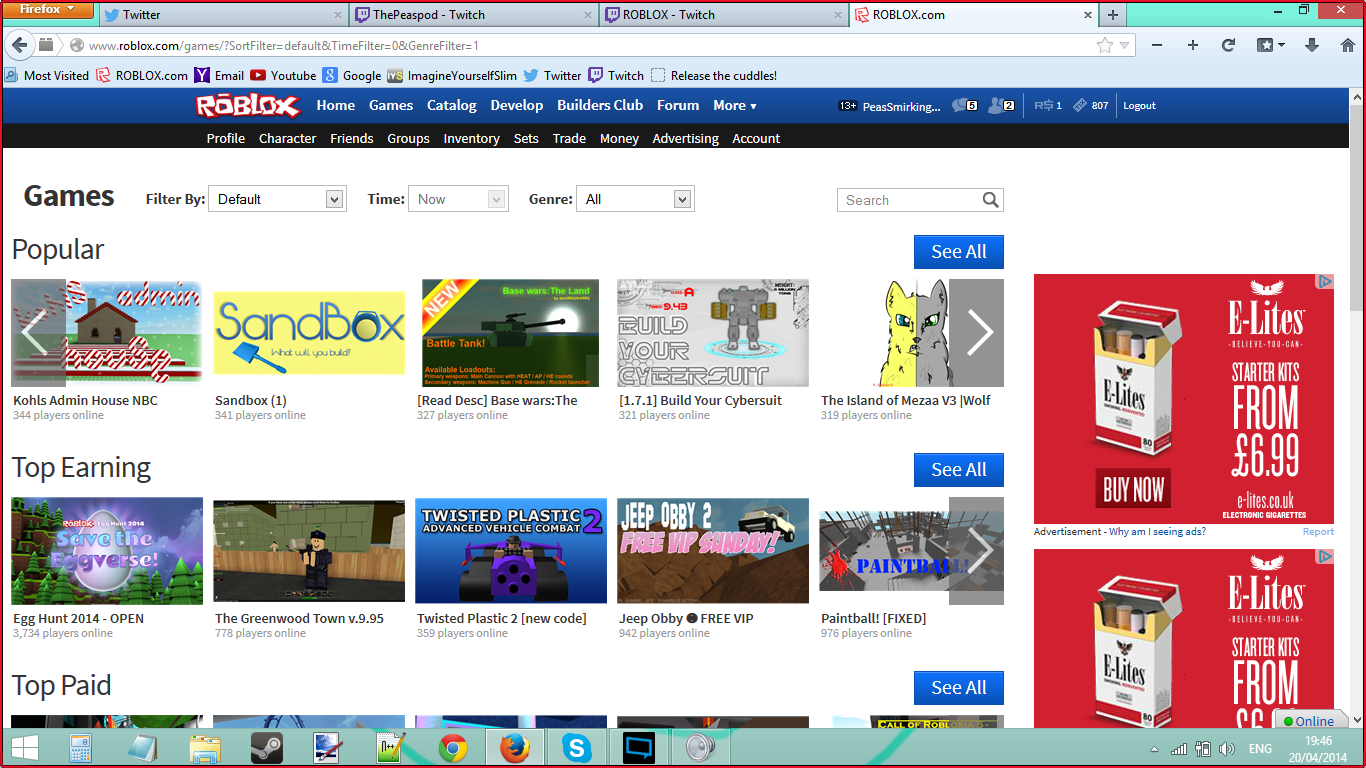Report the advertisement via the Report link
Screen dimensions: 1366x768
pyautogui.click(x=1318, y=532)
